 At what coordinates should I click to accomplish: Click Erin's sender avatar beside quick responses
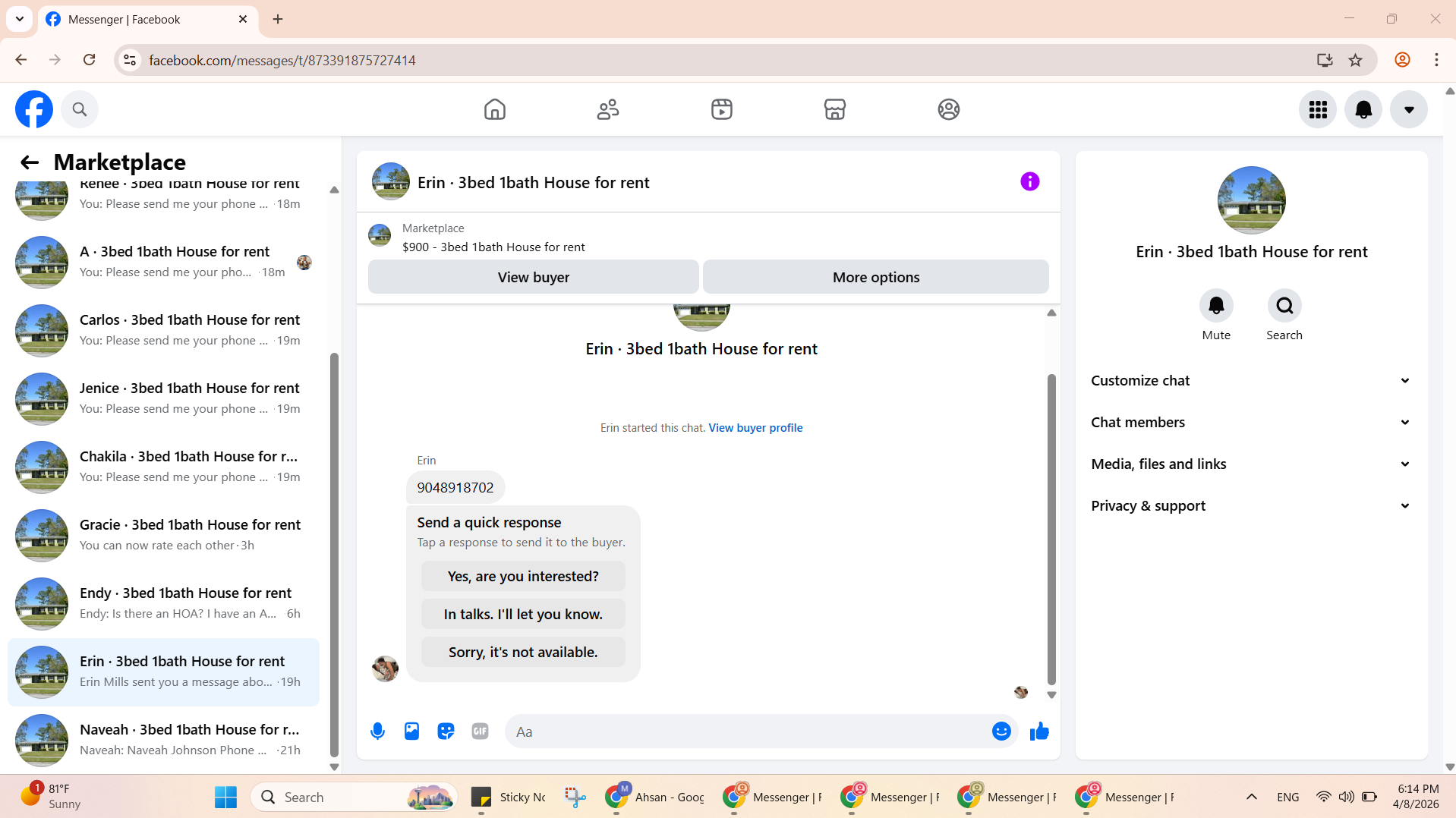385,669
